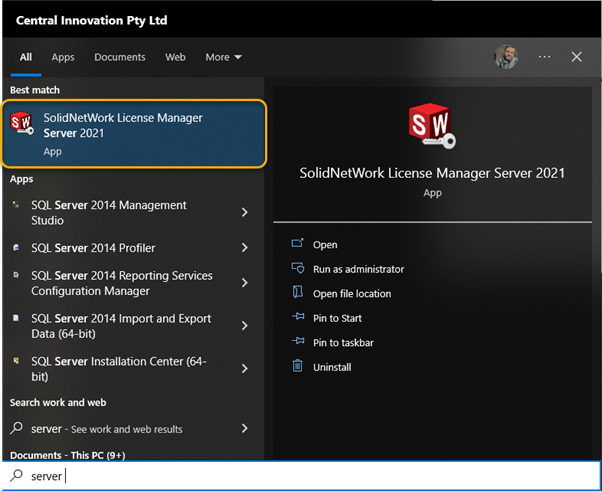Click SQL Server 2014 Management Studio icon
Image resolution: width=602 pixels, height=491 pixels.
click(16, 205)
